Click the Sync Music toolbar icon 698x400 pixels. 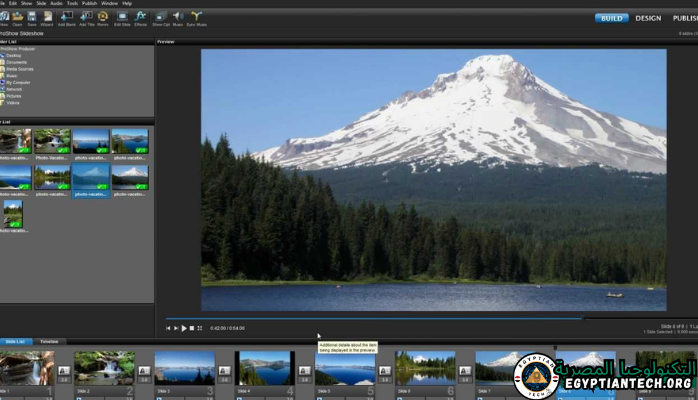click(x=196, y=17)
